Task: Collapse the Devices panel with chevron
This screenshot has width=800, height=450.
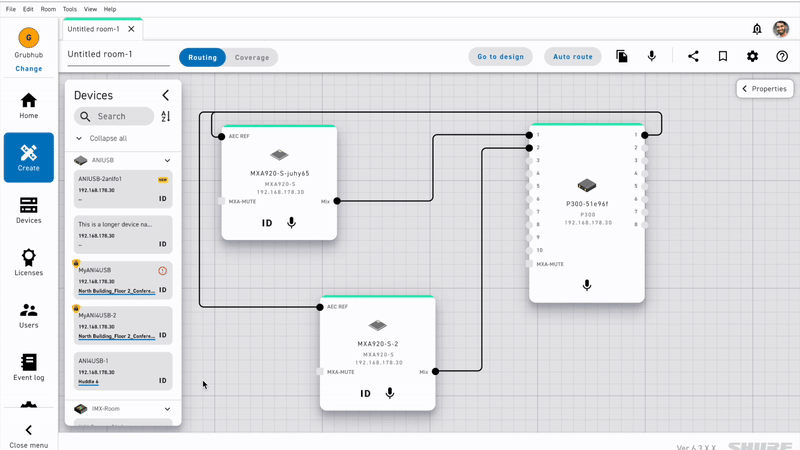Action: coord(166,95)
